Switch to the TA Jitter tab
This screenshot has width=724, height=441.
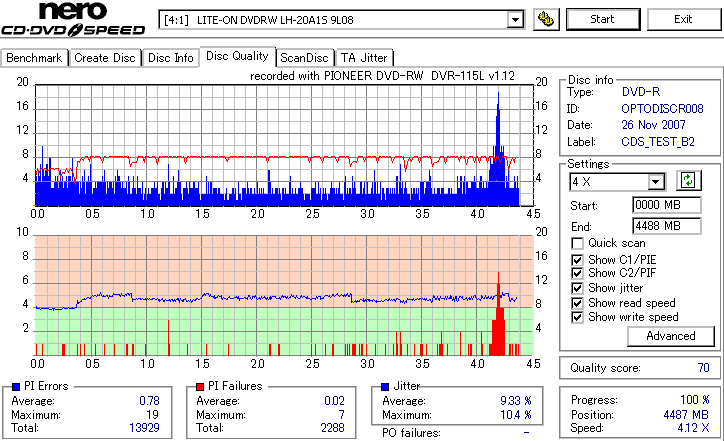click(364, 58)
